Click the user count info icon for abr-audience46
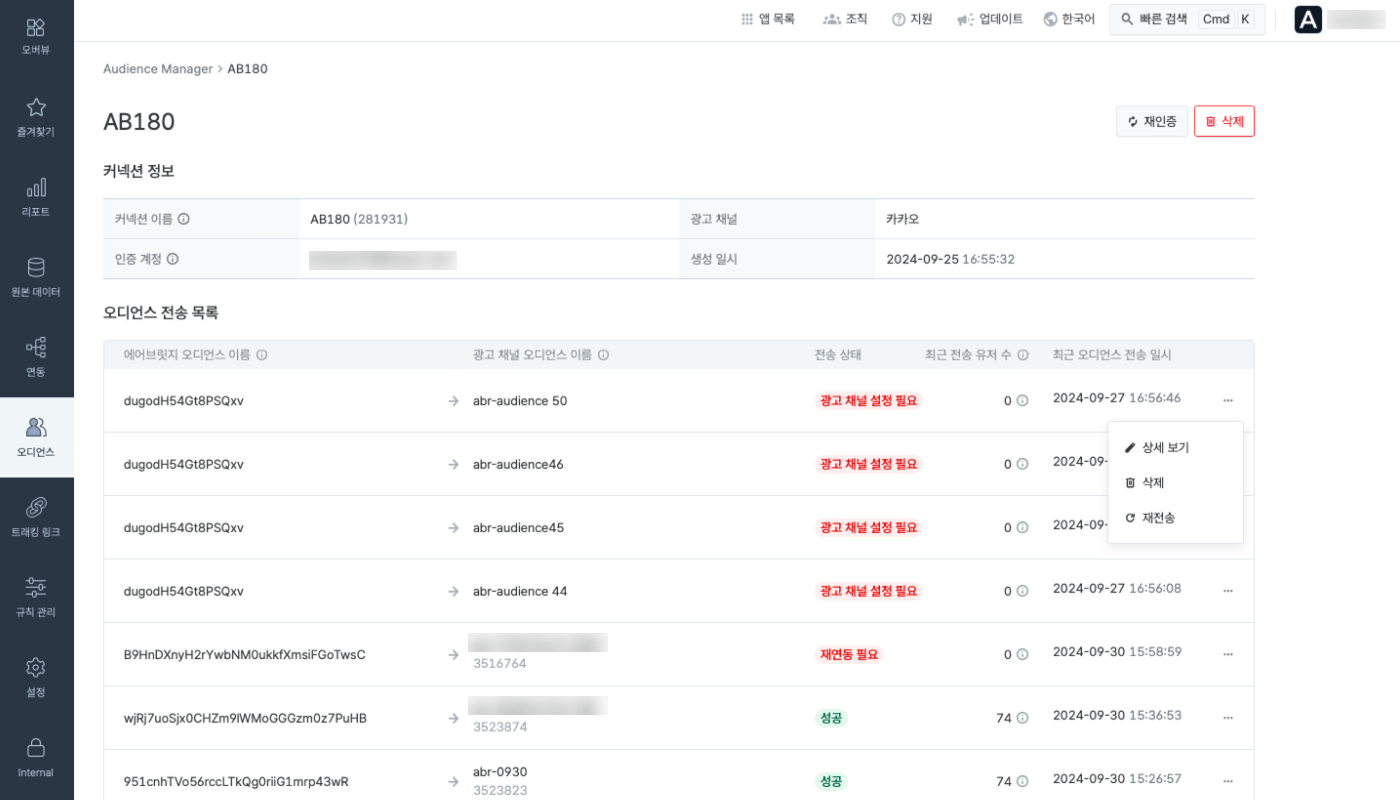 tap(1022, 464)
